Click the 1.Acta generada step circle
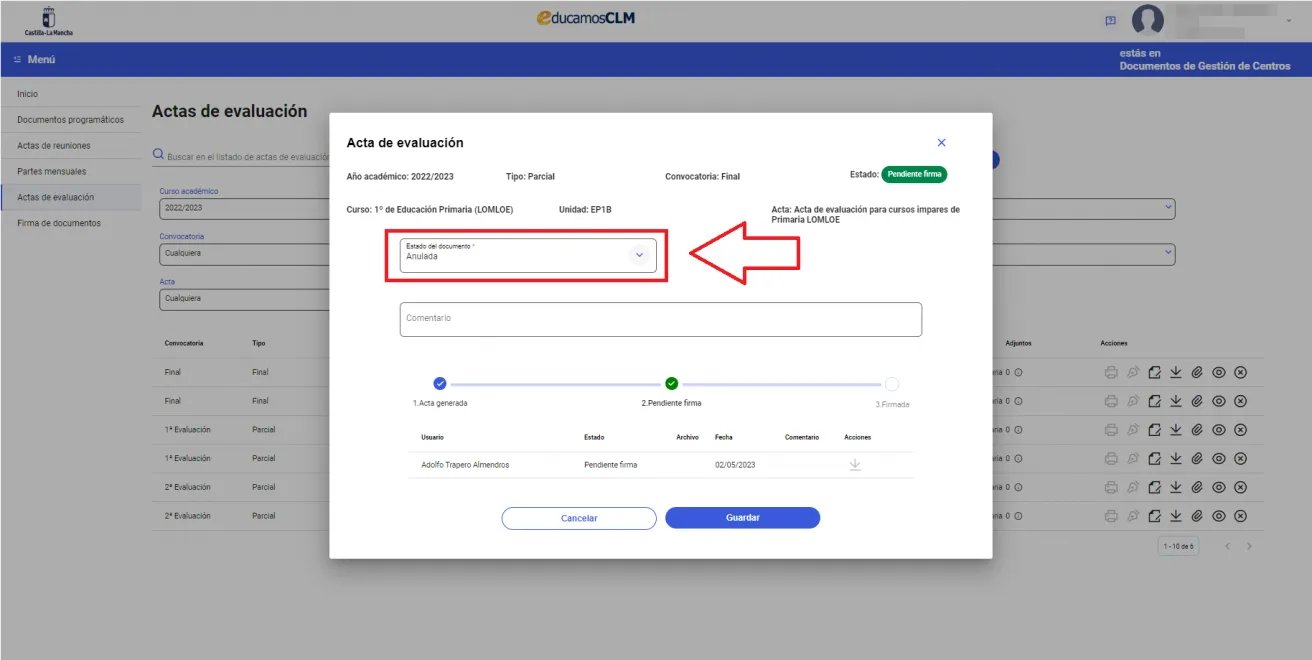Image resolution: width=1312 pixels, height=660 pixels. click(440, 384)
